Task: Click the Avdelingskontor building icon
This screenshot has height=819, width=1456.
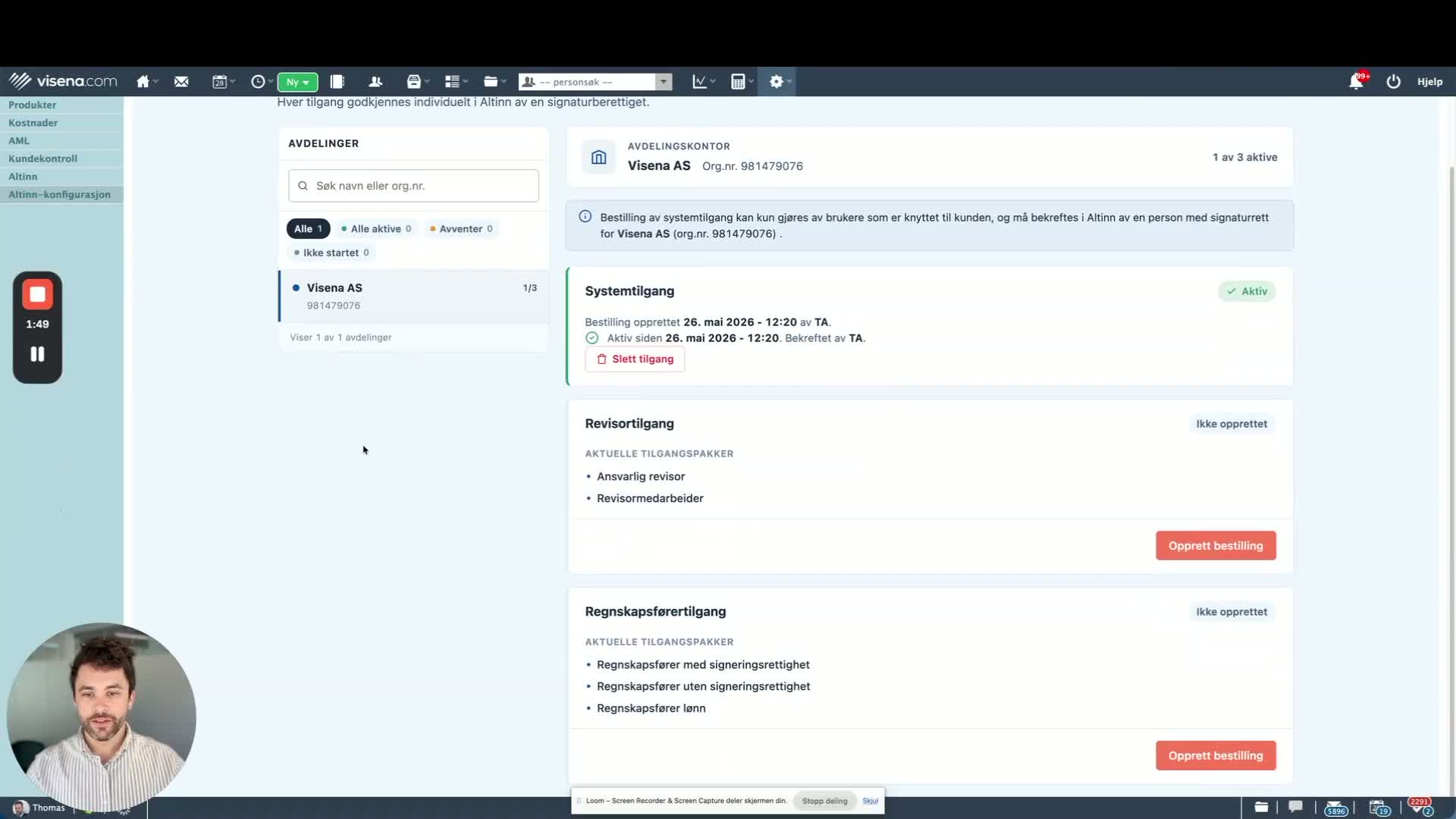Action: tap(599, 157)
